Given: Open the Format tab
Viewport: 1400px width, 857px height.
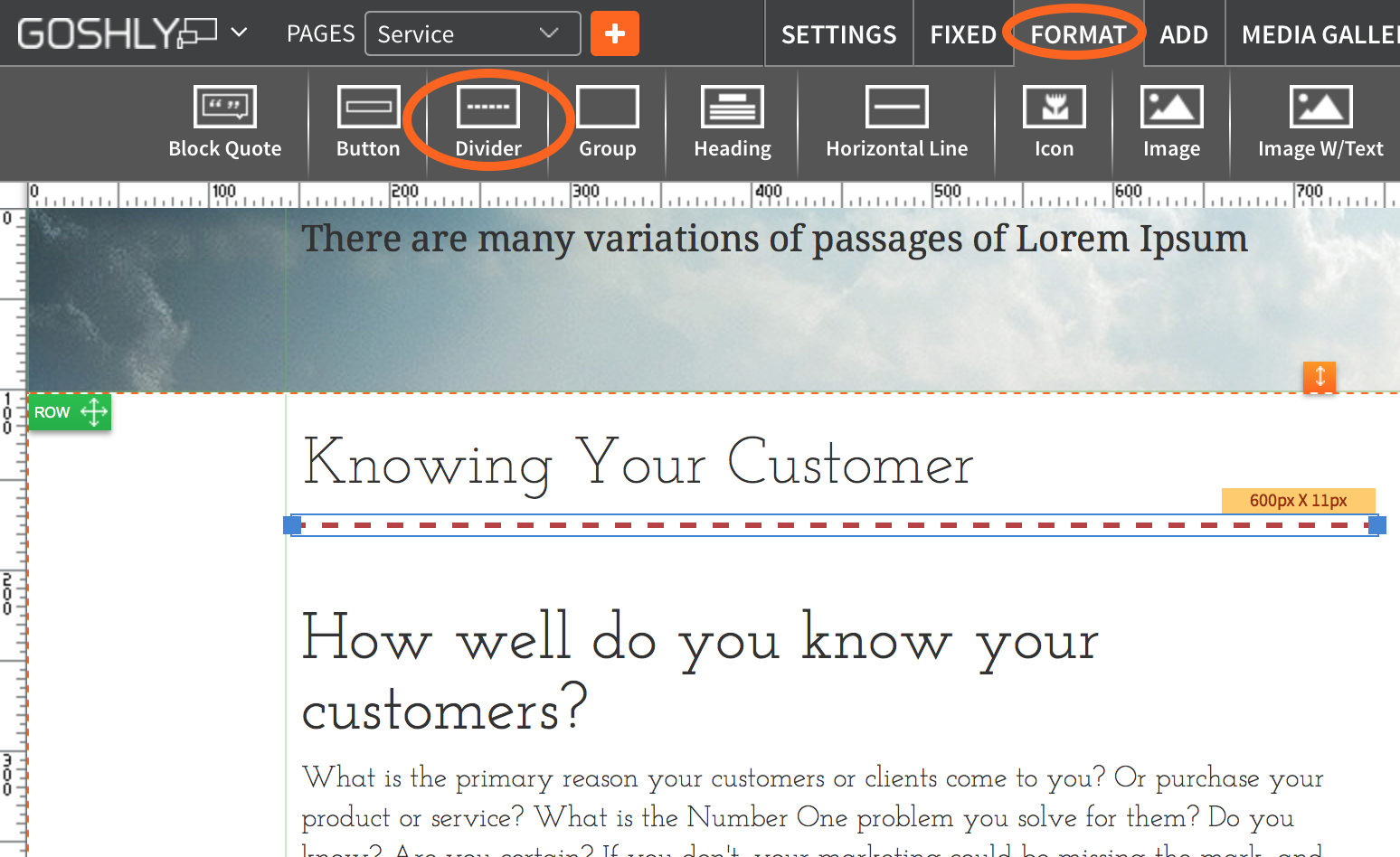Looking at the screenshot, I should click(1078, 34).
